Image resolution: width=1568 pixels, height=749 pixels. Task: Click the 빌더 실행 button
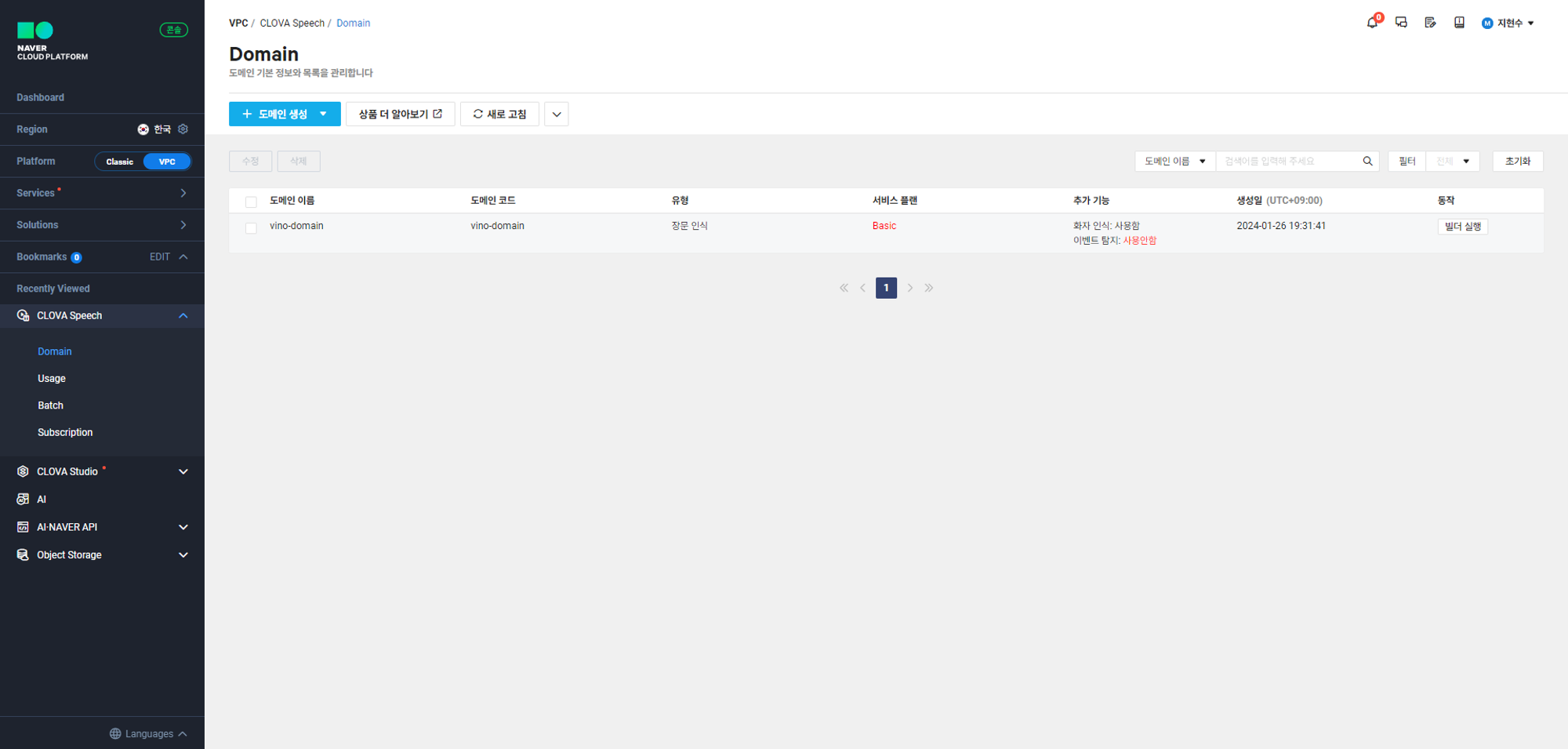pyautogui.click(x=1463, y=227)
